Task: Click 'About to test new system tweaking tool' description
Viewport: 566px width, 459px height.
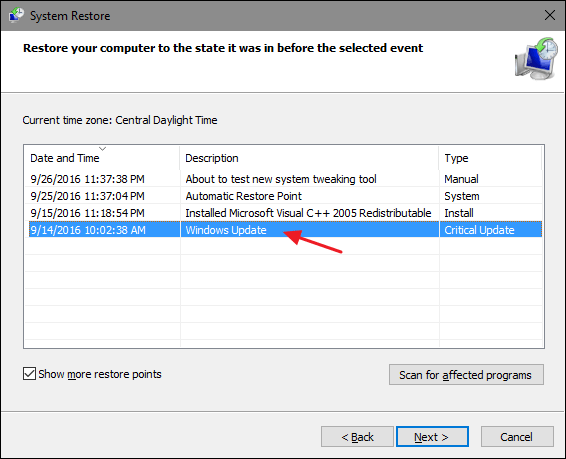Action: point(281,179)
